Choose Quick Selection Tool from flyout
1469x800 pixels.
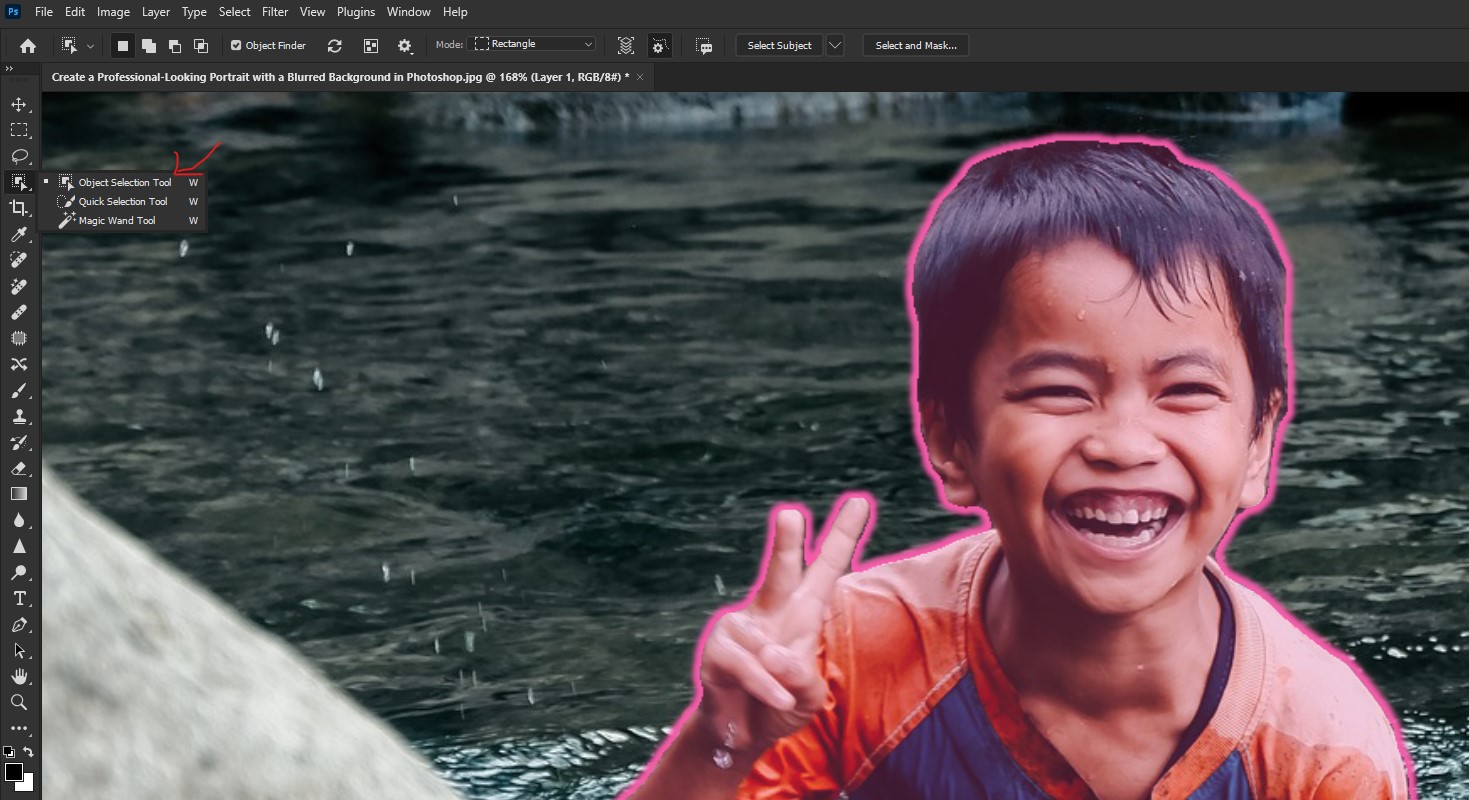[123, 201]
